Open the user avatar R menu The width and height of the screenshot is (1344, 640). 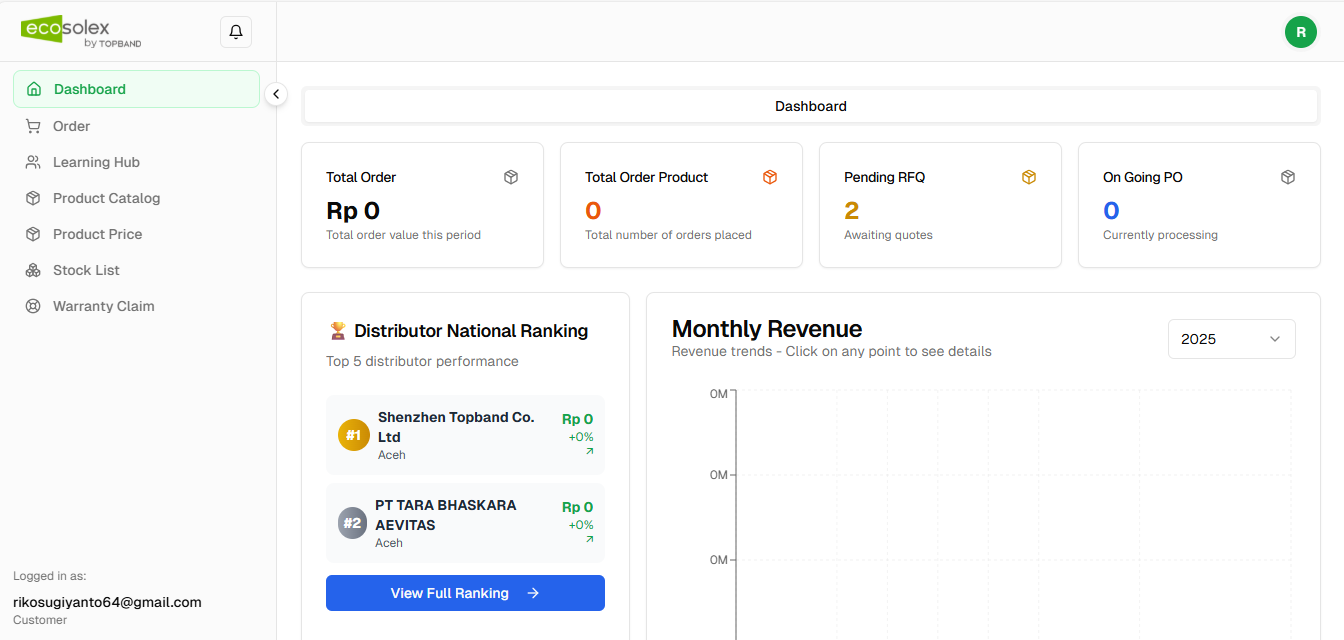coord(1300,32)
